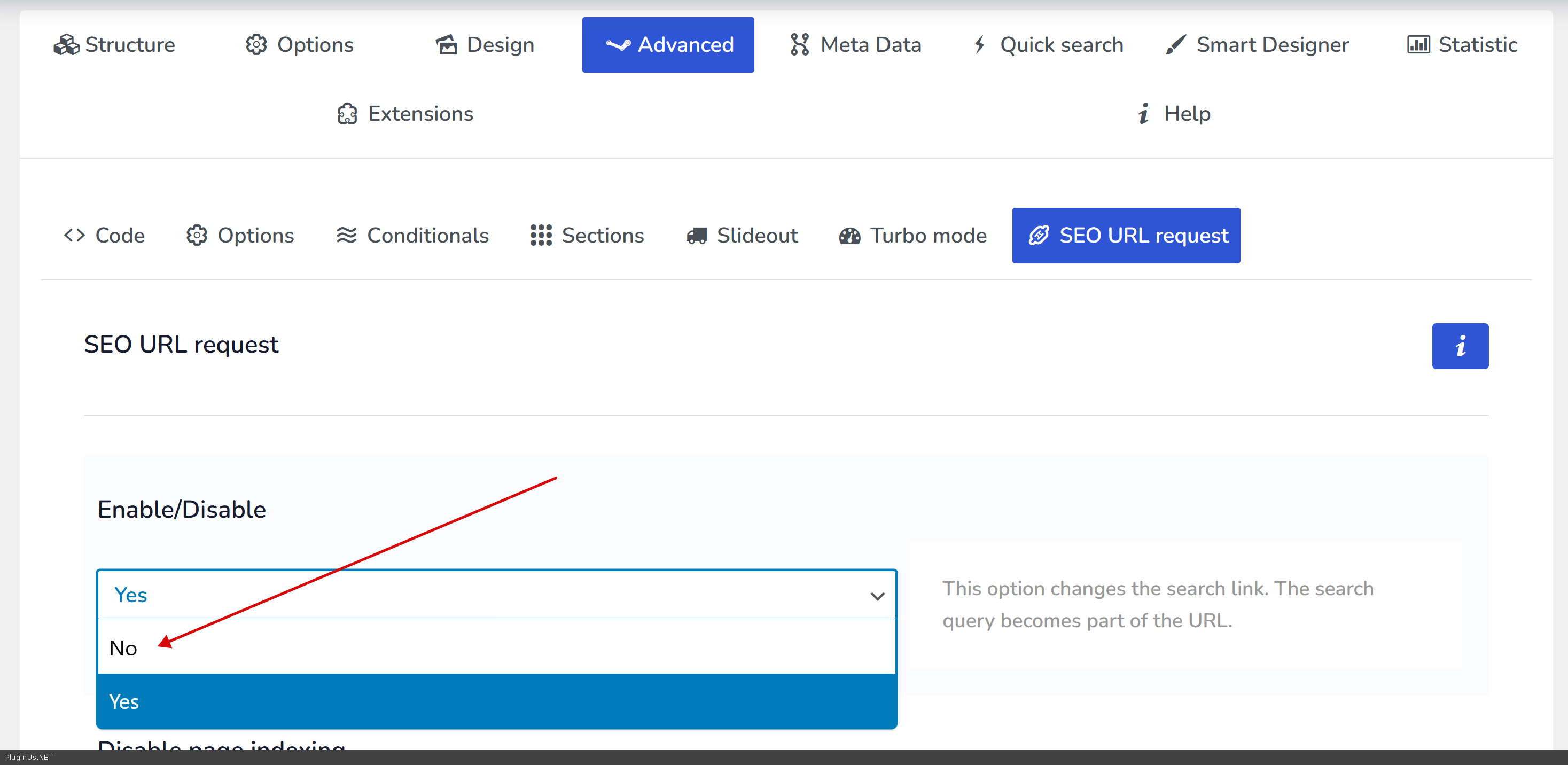Click the Advanced tab

click(x=668, y=45)
